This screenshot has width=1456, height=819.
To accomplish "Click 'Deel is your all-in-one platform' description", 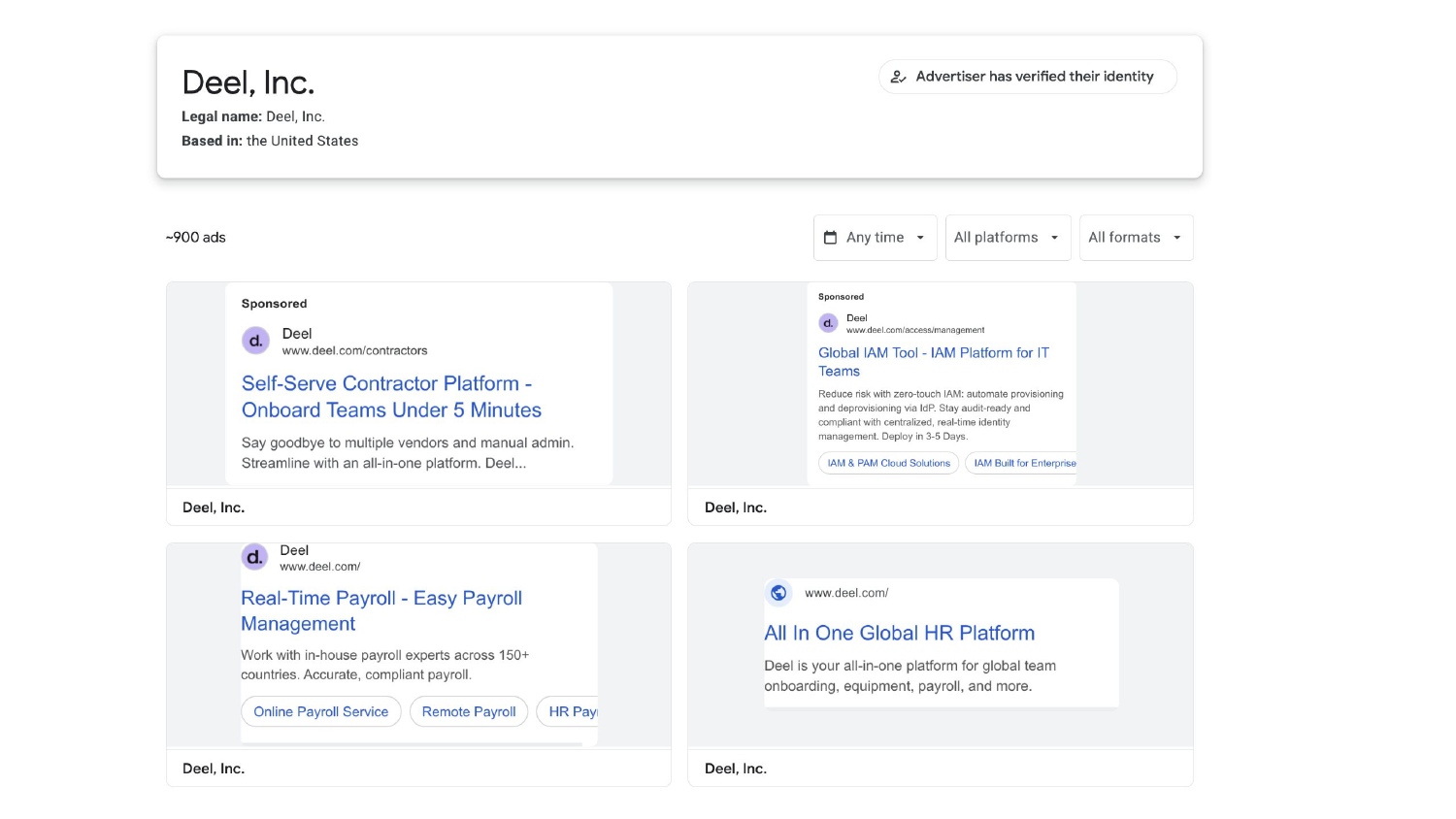I will click(910, 676).
